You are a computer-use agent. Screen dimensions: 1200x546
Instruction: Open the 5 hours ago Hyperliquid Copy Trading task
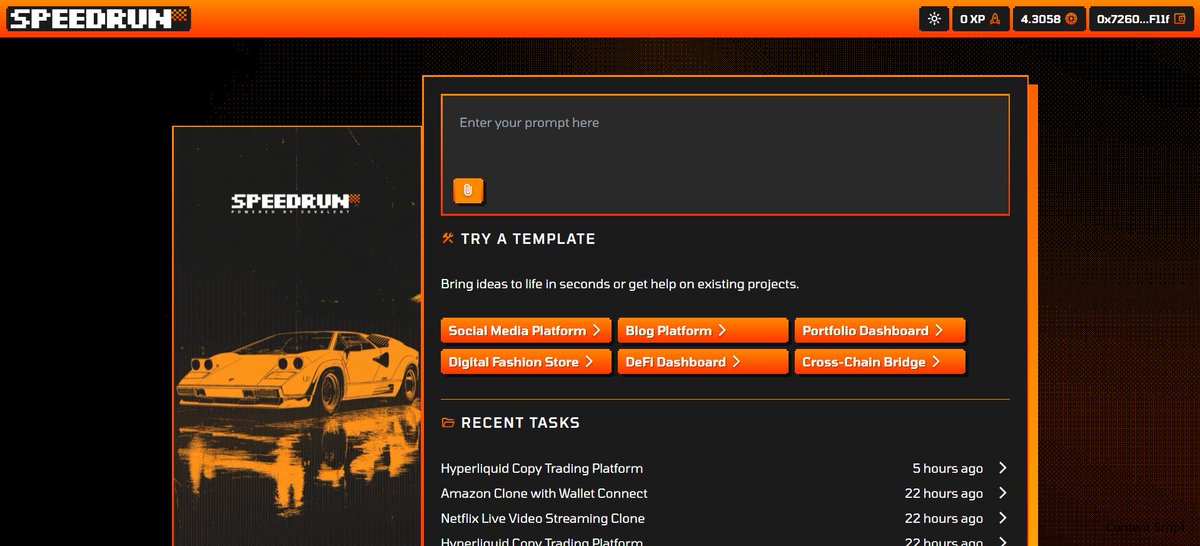click(725, 468)
